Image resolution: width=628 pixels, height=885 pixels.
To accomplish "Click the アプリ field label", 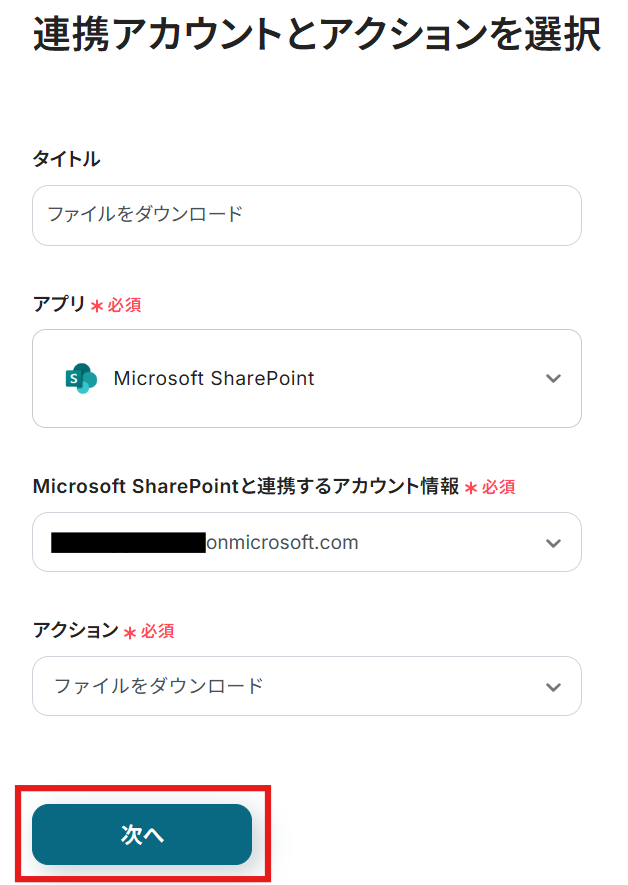I will [x=59, y=305].
